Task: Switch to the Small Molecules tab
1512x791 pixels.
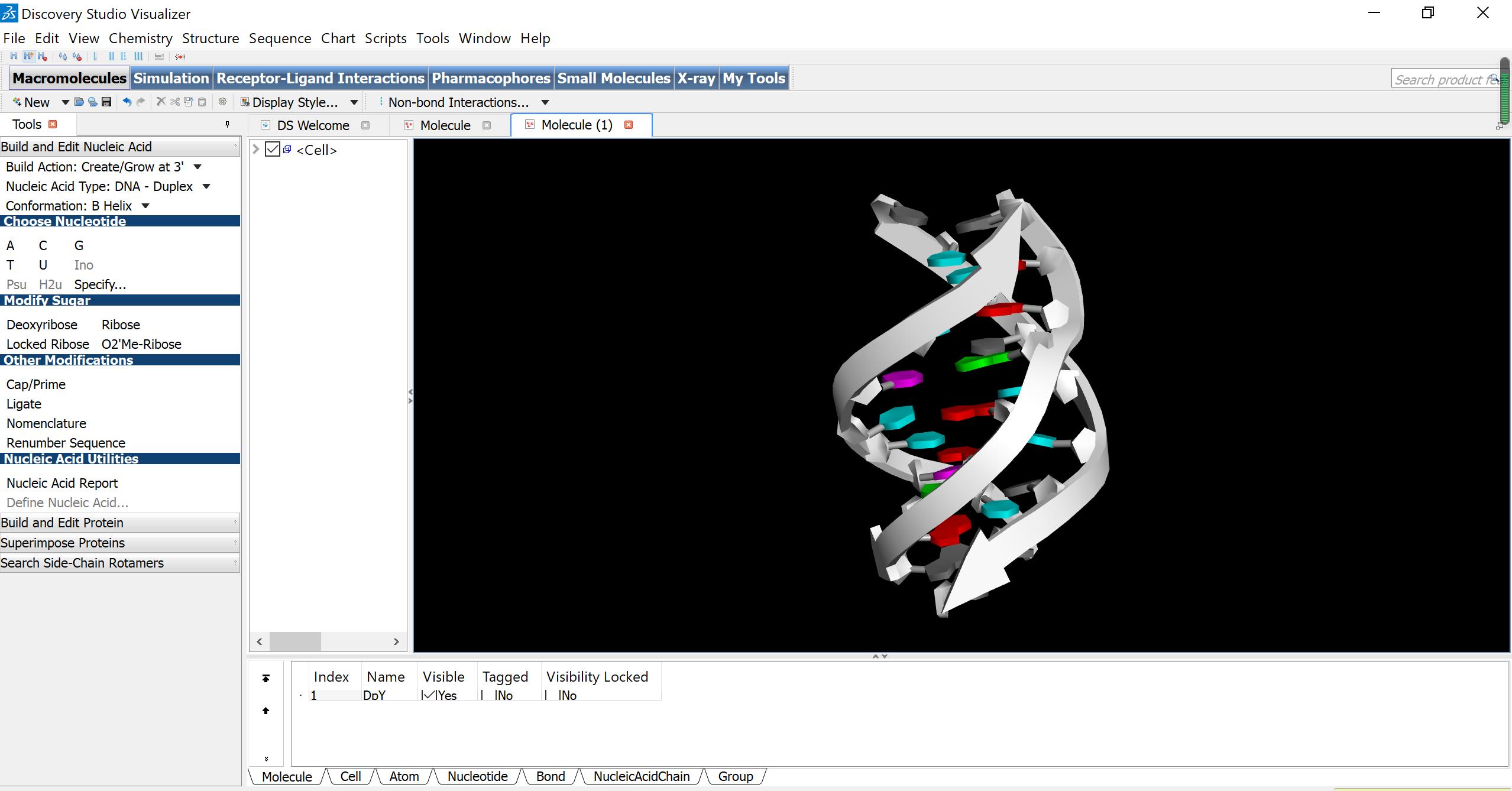Action: click(x=613, y=78)
